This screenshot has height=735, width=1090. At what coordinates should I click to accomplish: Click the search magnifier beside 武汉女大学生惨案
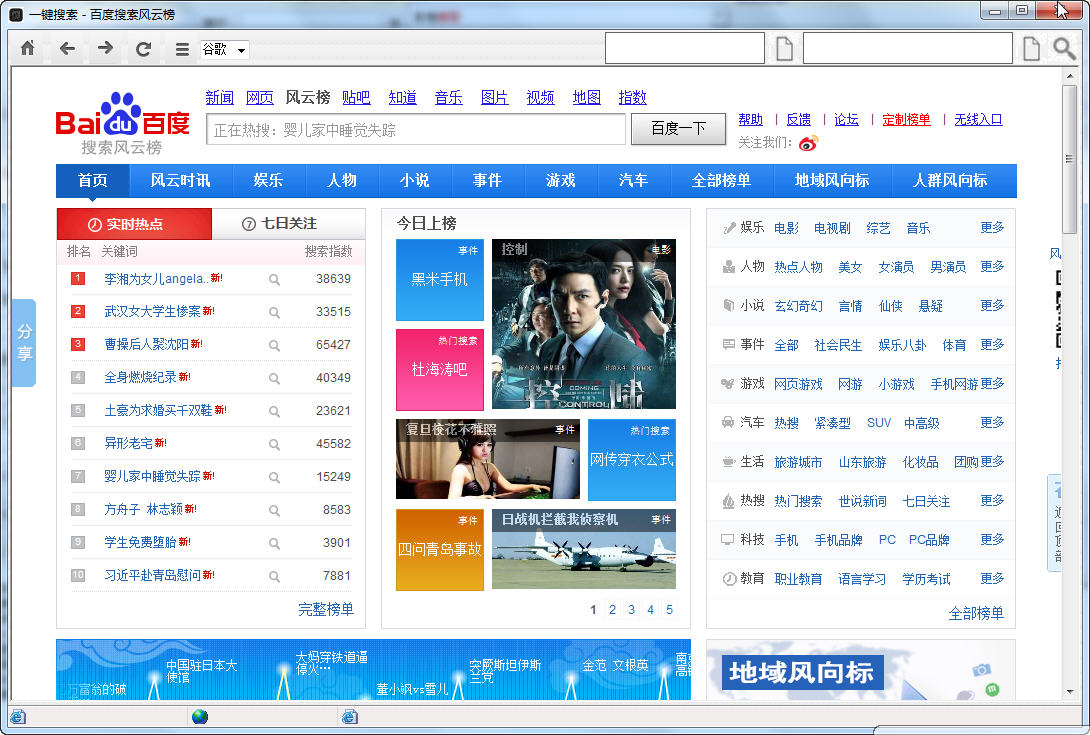click(275, 312)
